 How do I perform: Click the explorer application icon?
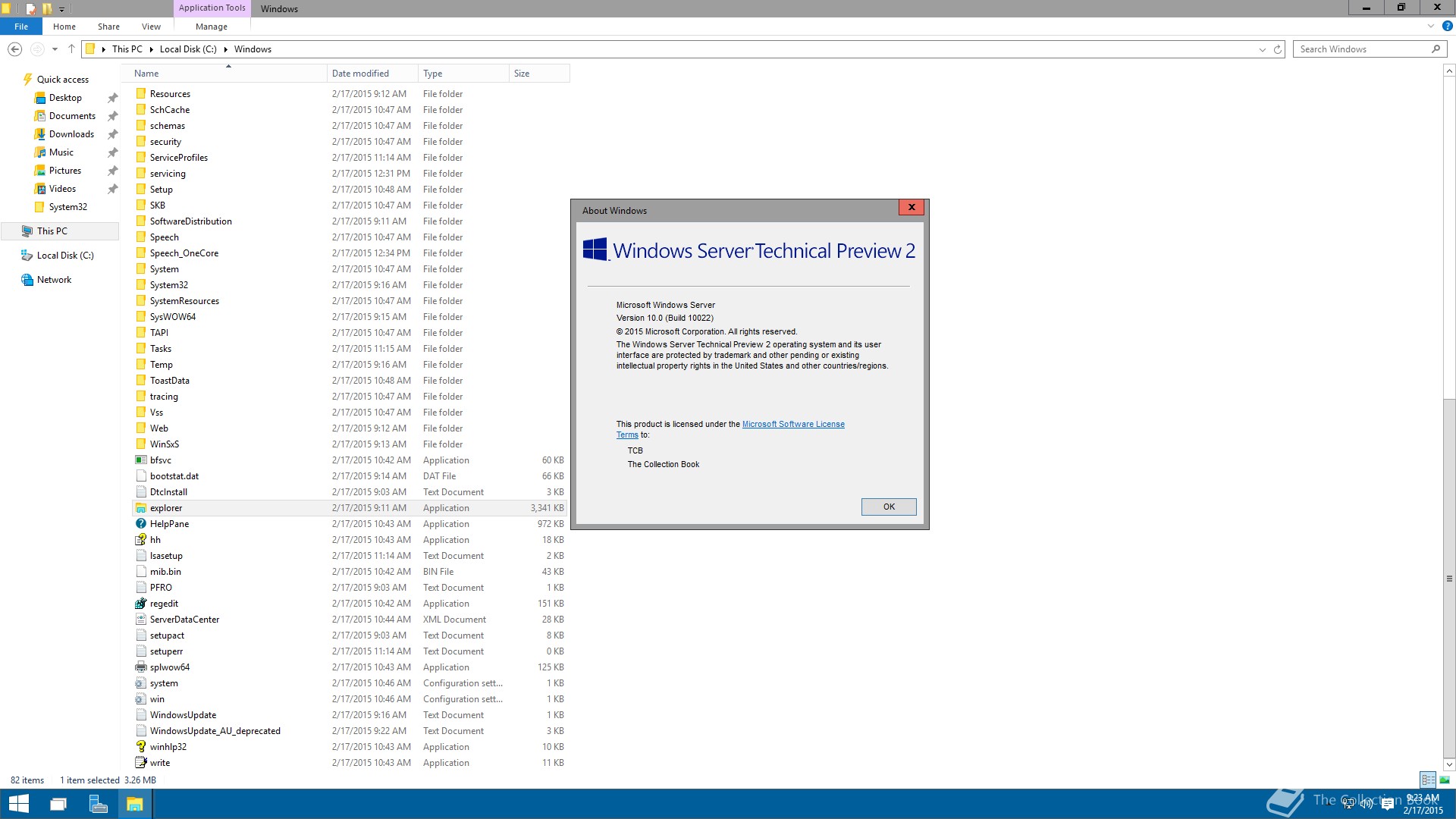click(x=141, y=508)
